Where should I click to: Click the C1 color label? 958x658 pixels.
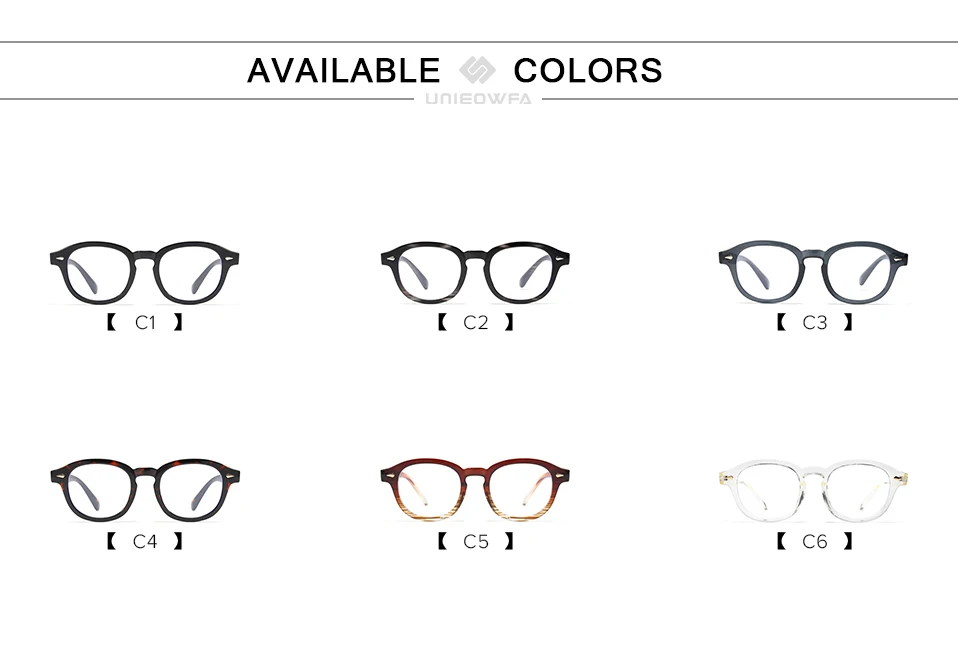(x=145, y=323)
